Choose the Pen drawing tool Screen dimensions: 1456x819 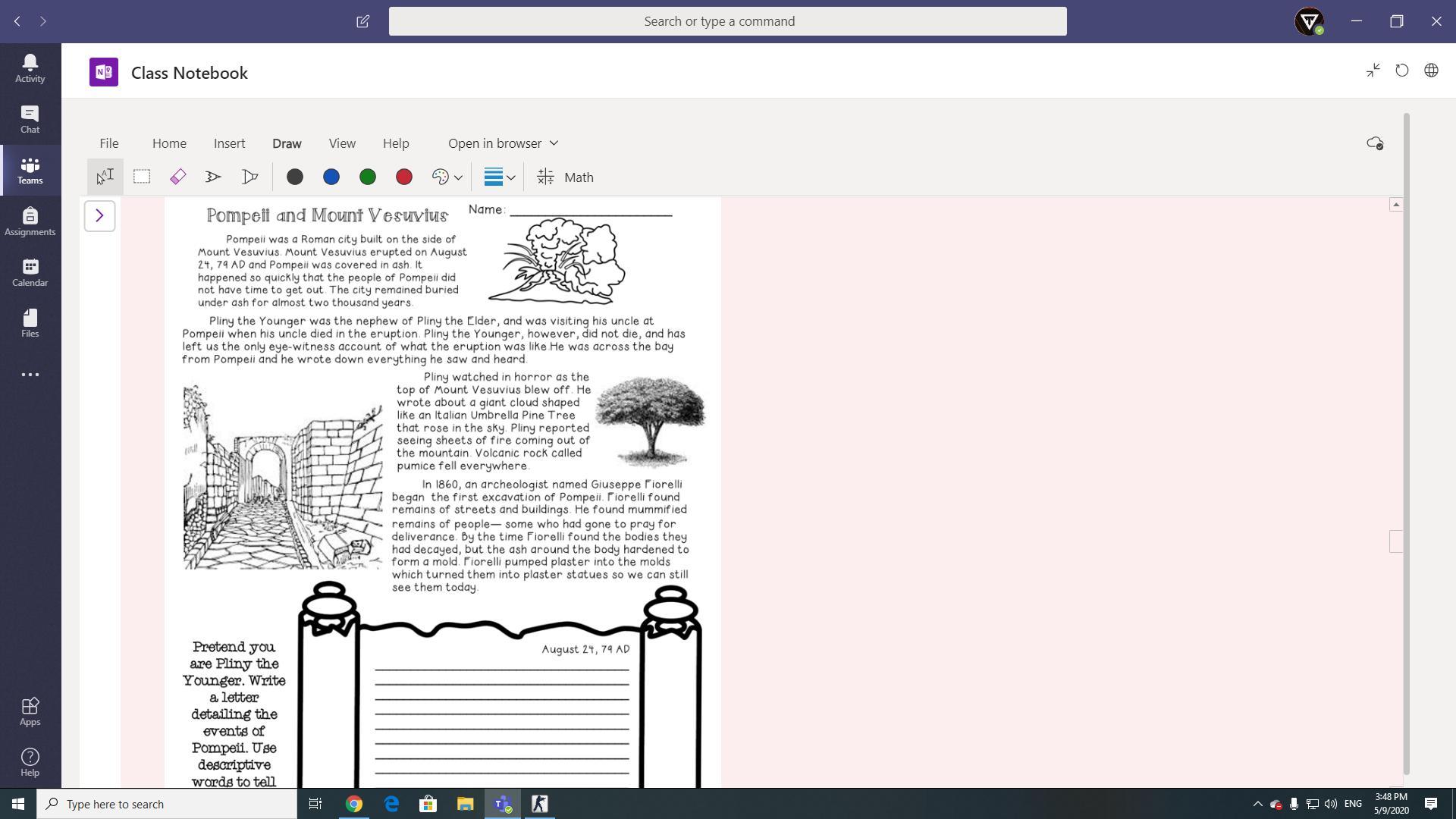(x=213, y=177)
